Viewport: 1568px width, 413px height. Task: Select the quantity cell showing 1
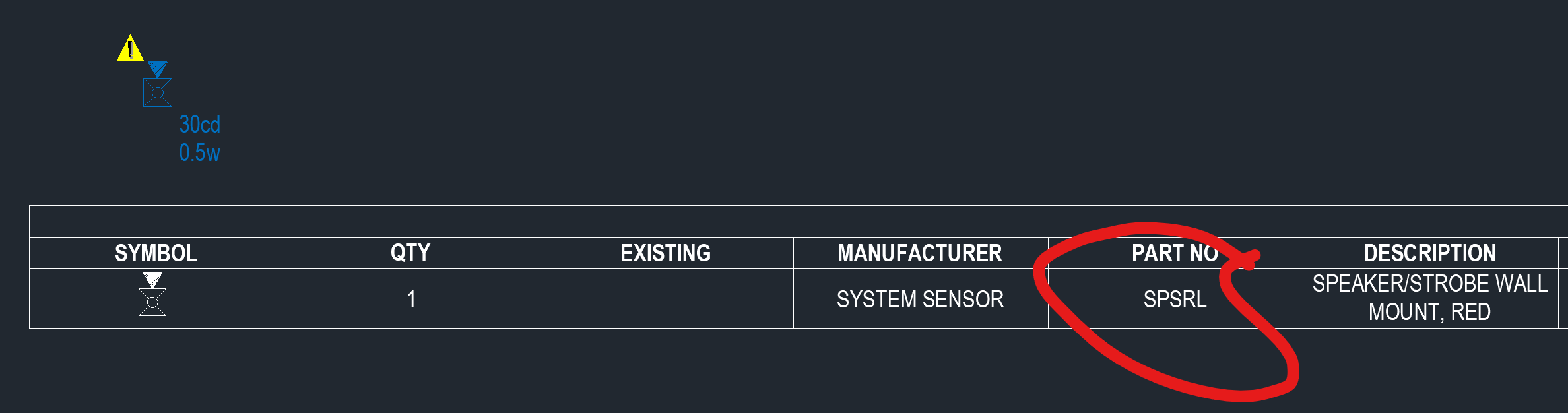coord(411,298)
